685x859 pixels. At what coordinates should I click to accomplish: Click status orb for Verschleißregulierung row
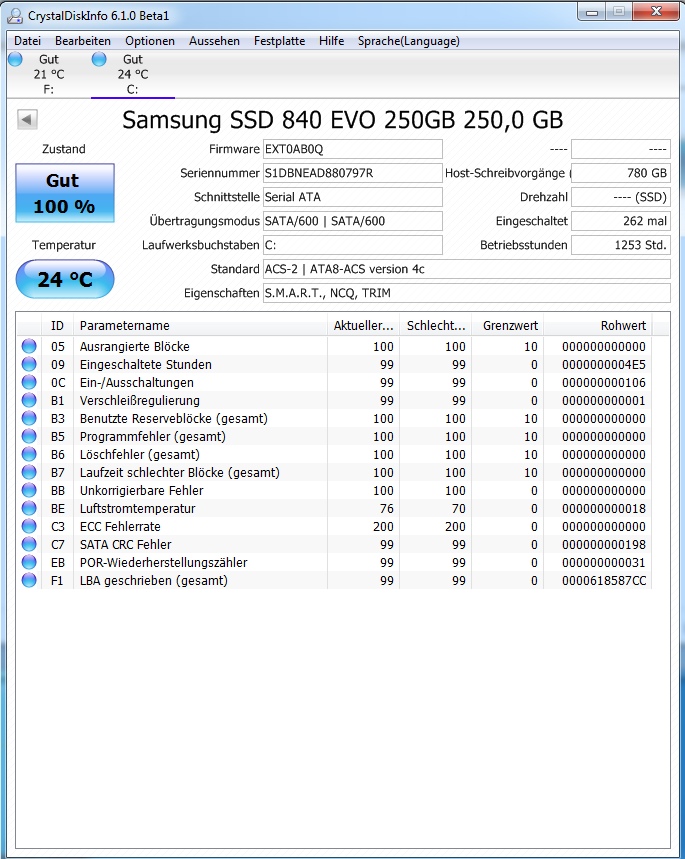(29, 400)
